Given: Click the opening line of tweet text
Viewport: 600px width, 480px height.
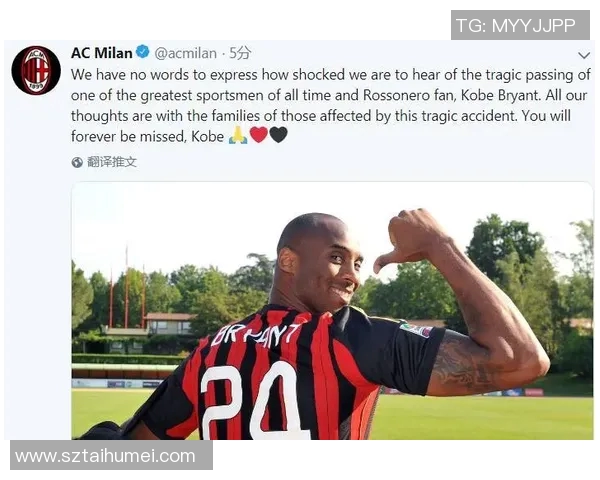Looking at the screenshot, I should pyautogui.click(x=331, y=75).
